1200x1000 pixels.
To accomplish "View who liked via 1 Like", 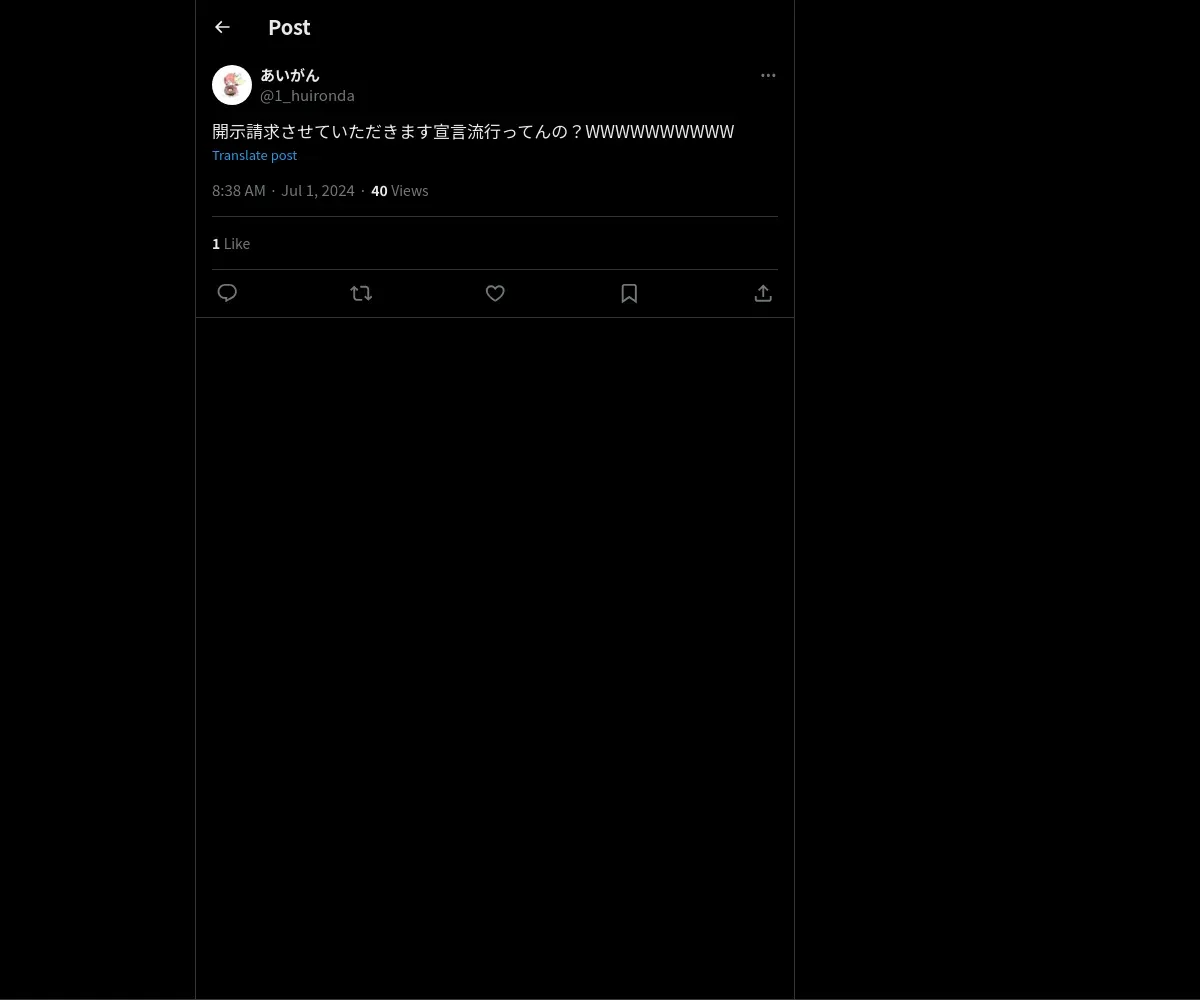I will [x=231, y=243].
